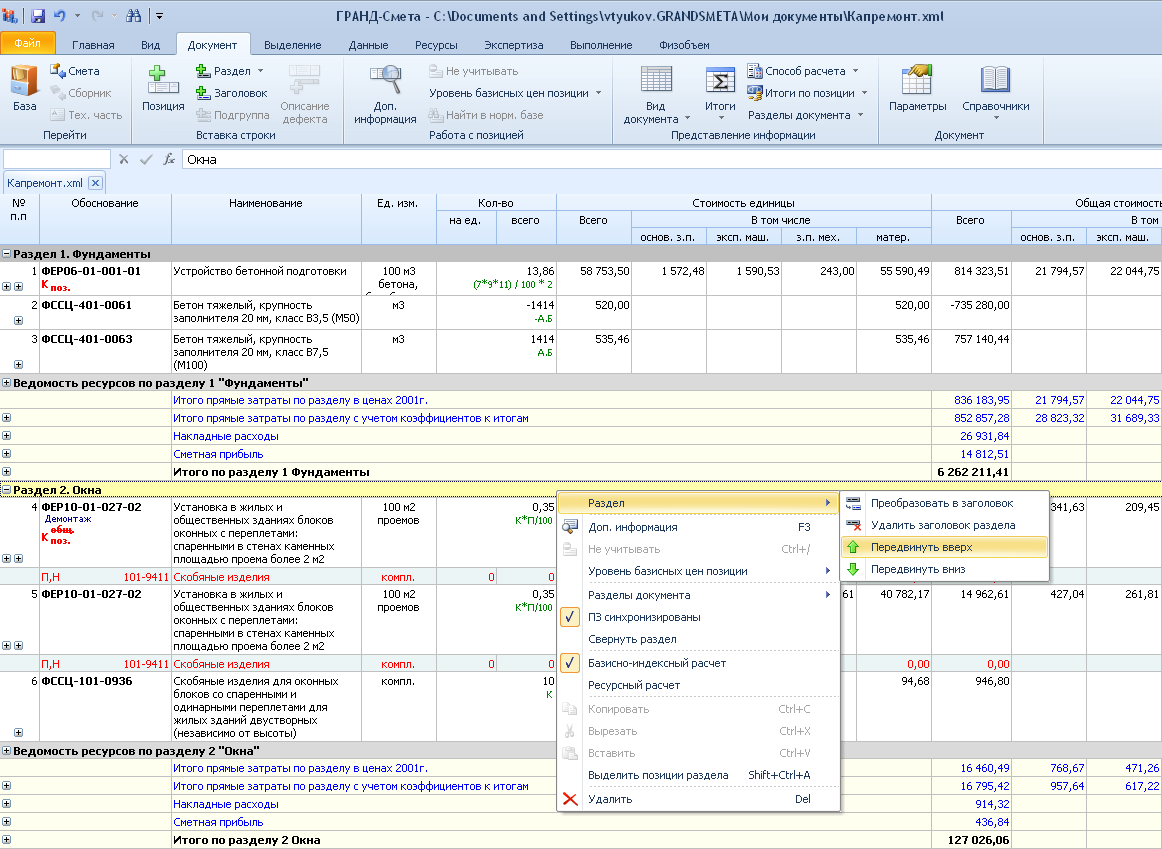This screenshot has width=1162, height=849.
Task: Click the formula bar field containing Окна
Action: pos(671,159)
